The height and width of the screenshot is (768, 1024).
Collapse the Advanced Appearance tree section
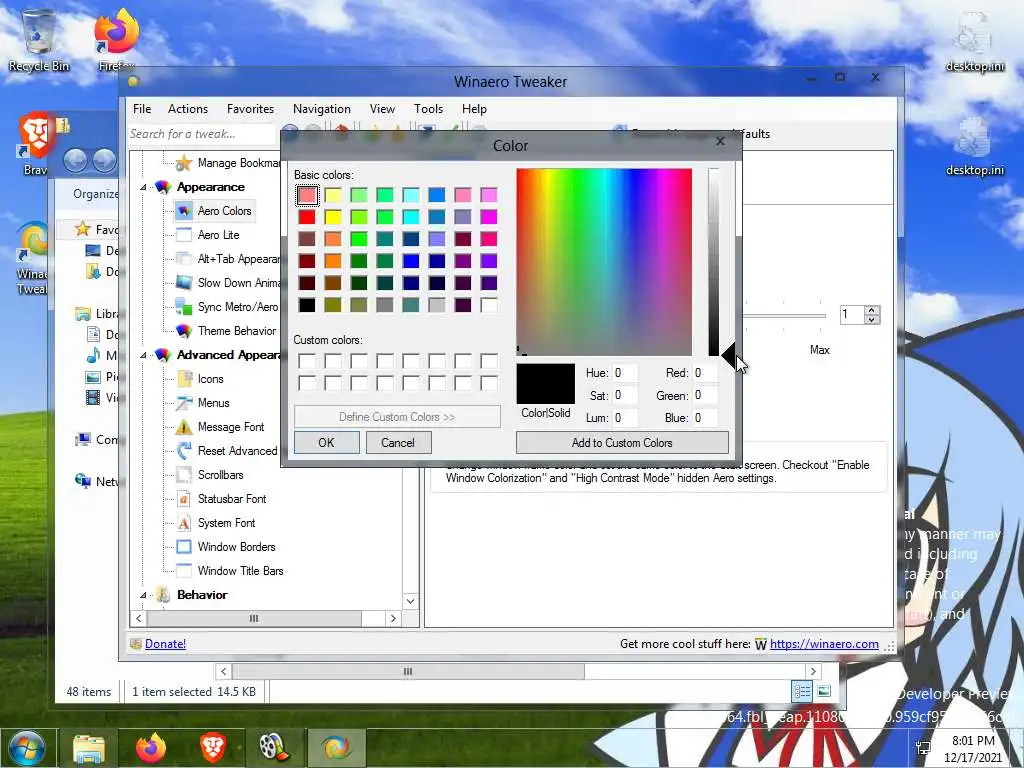tap(143, 355)
